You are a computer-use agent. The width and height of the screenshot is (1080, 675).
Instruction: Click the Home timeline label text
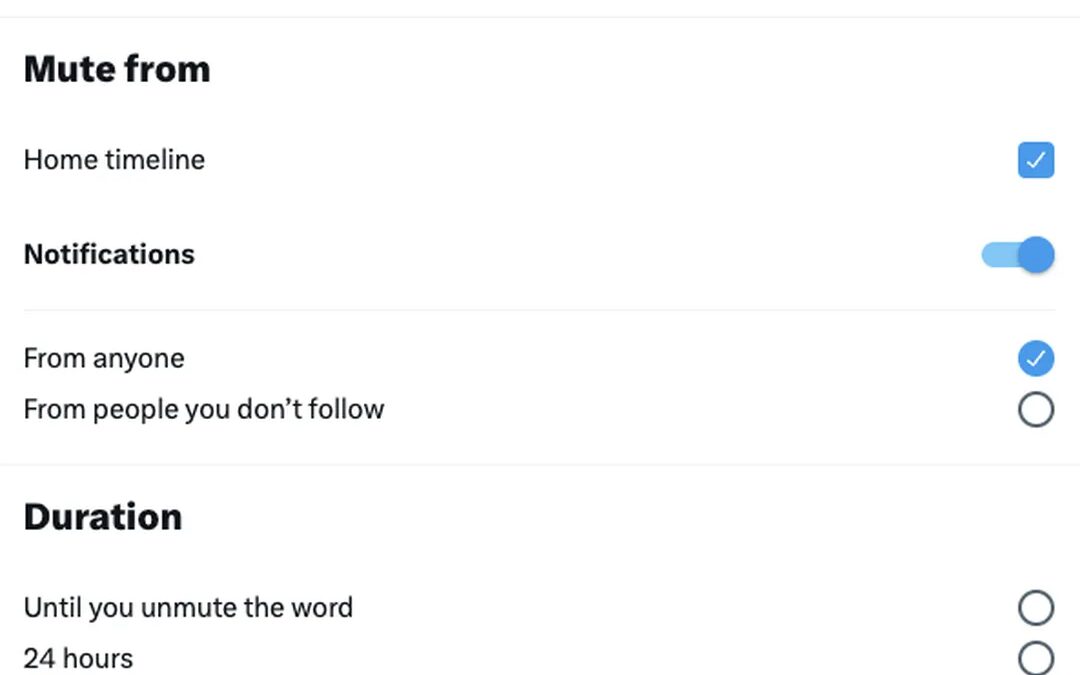(x=114, y=160)
